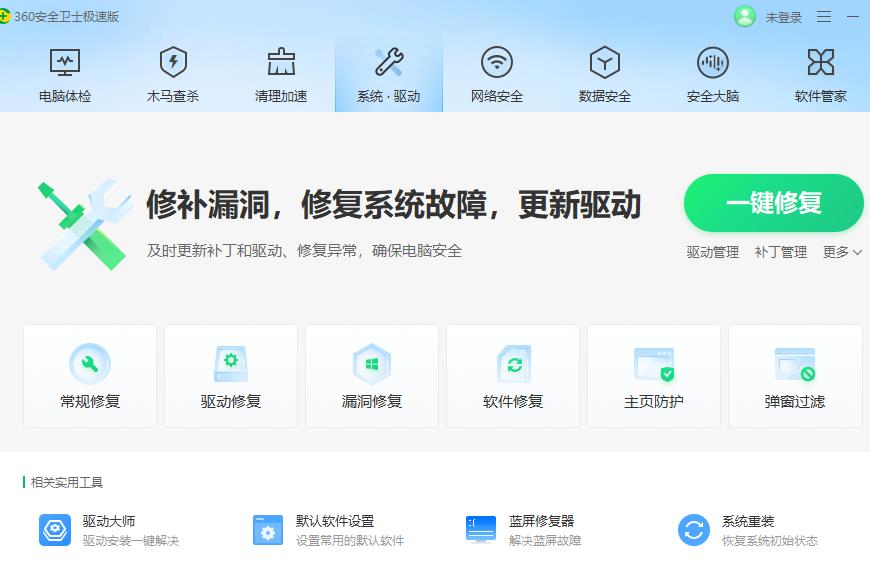Click the 主页防护 card label
Screen dimensions: 870x580
[x=654, y=401]
